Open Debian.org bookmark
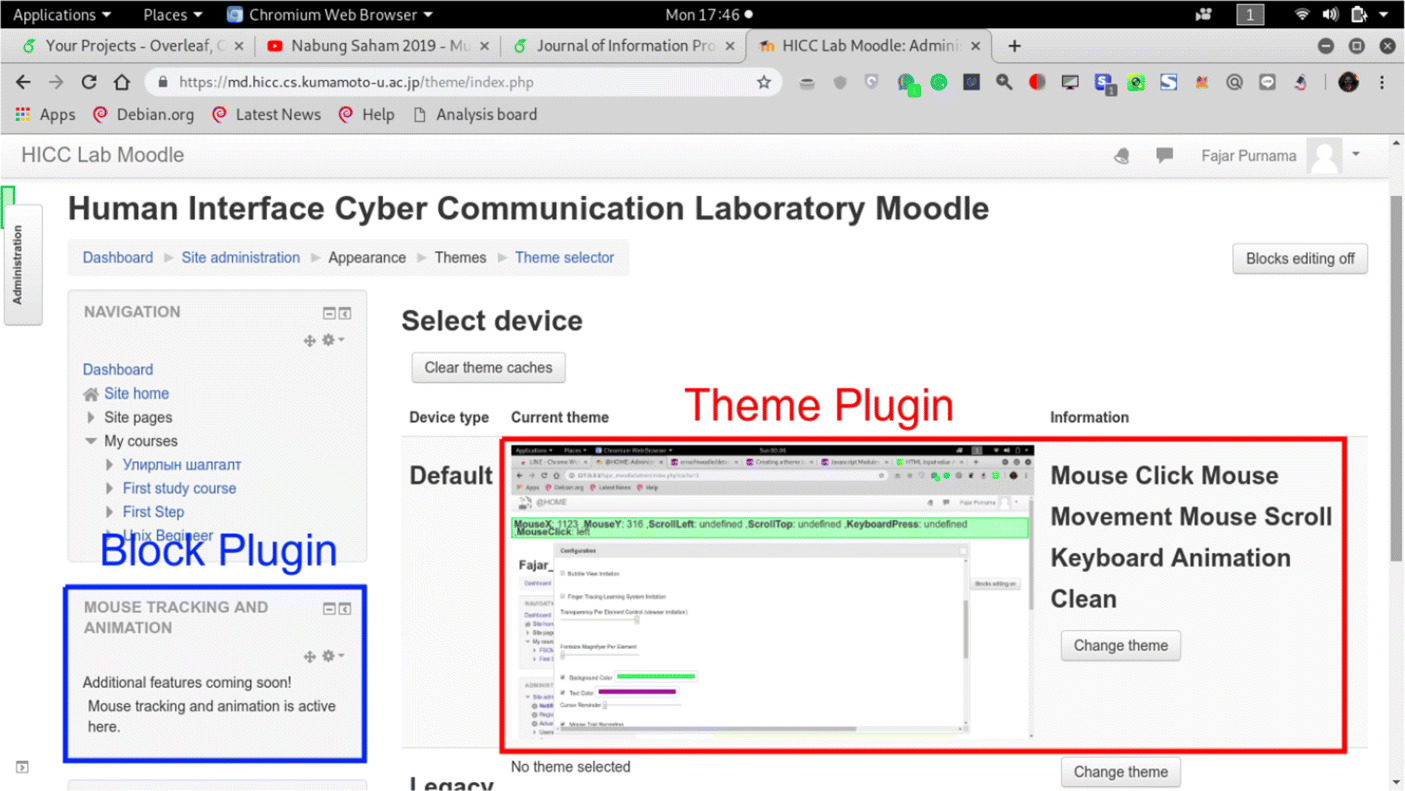This screenshot has height=791, width=1405. pos(143,115)
